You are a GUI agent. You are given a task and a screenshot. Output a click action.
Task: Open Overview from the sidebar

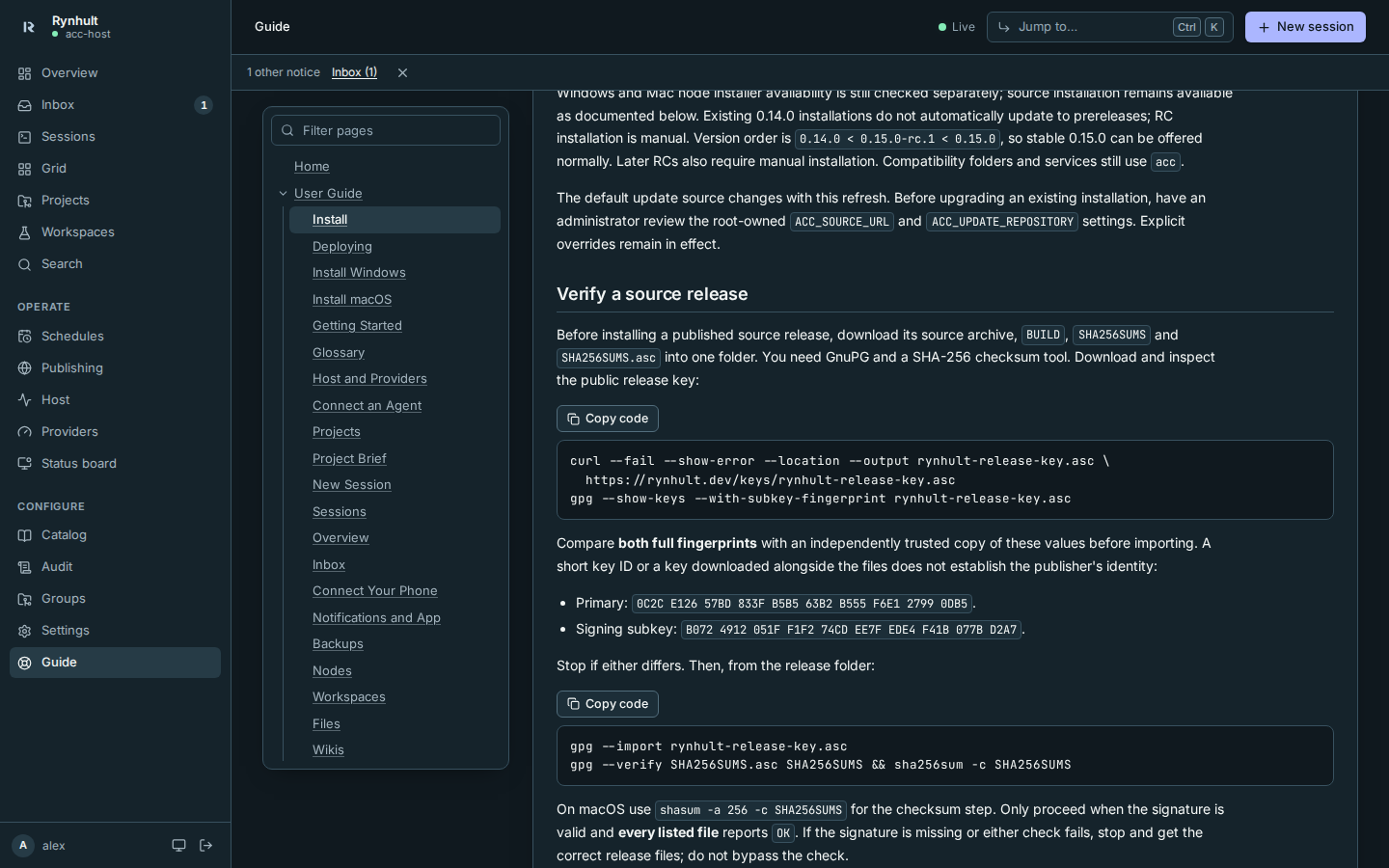click(115, 73)
